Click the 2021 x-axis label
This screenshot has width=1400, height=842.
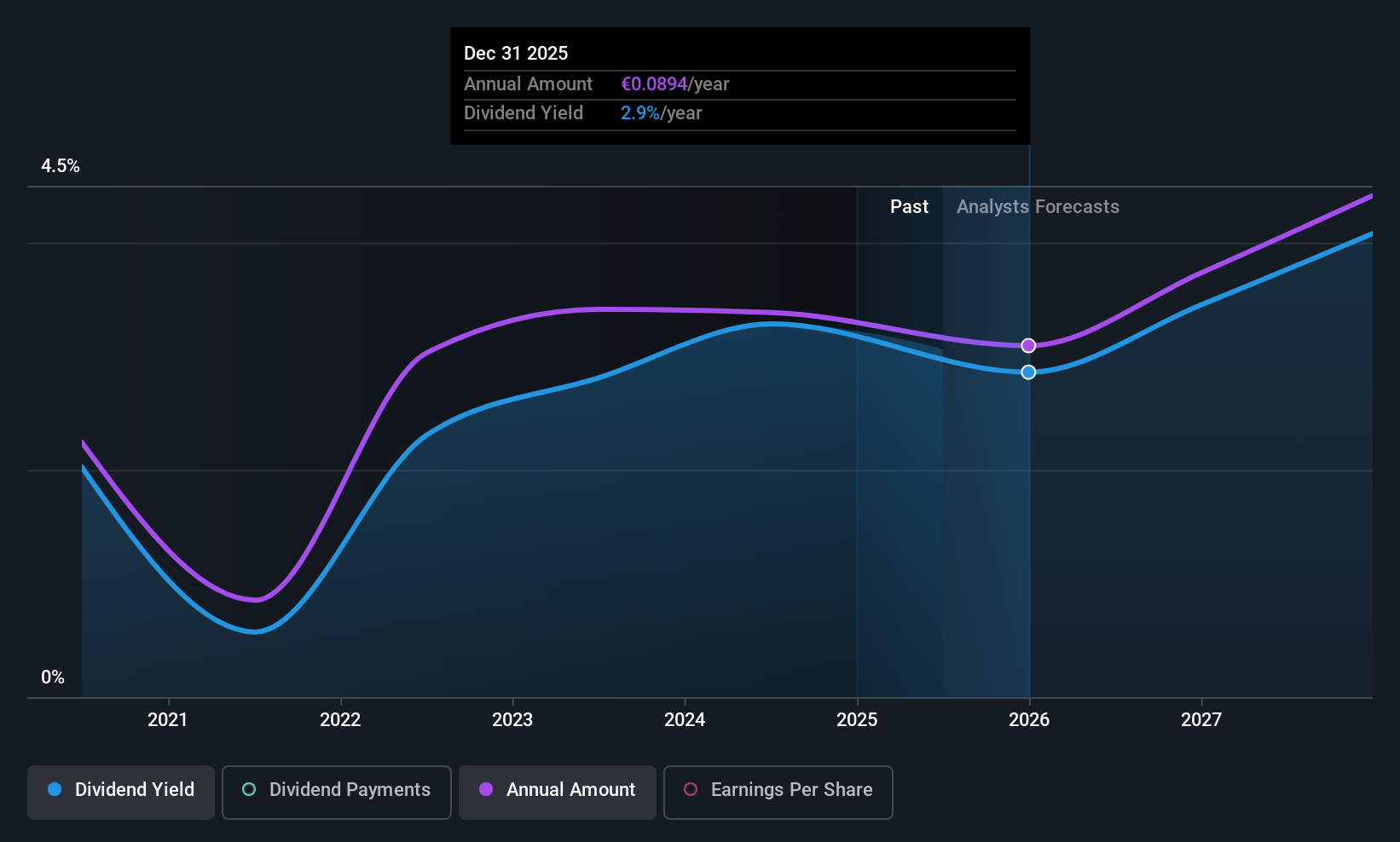[x=168, y=719]
